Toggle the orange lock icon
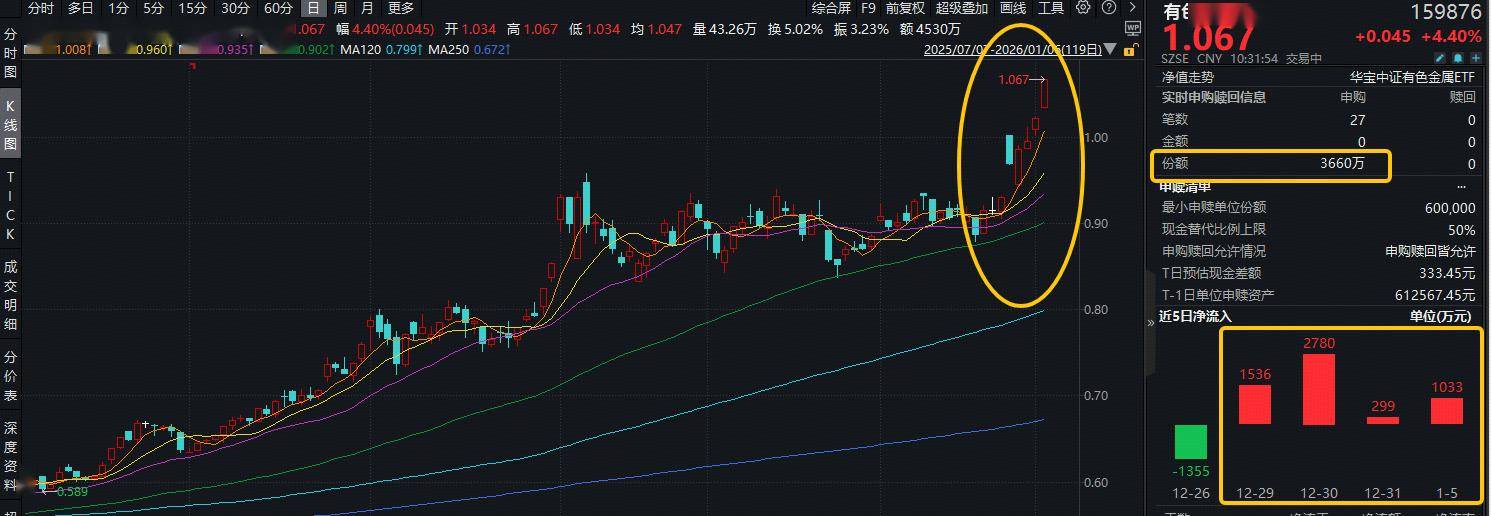Viewport: 1491px width, 516px height. [x=1131, y=51]
